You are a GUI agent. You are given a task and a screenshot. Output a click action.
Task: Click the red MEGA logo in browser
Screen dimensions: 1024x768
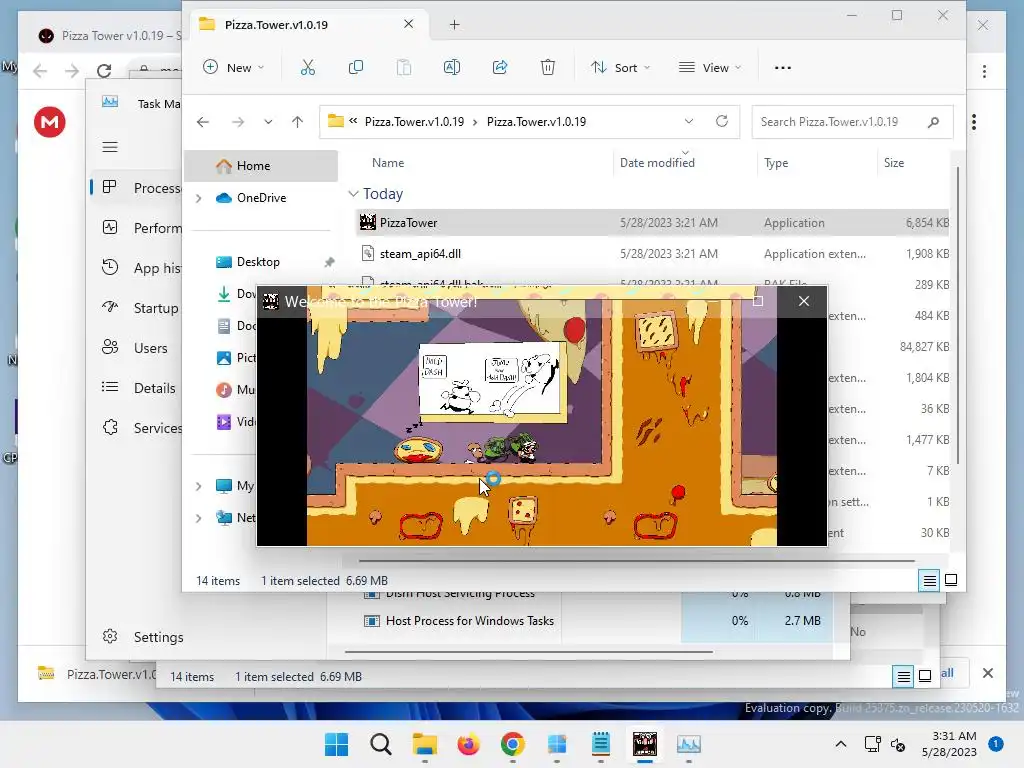50,122
